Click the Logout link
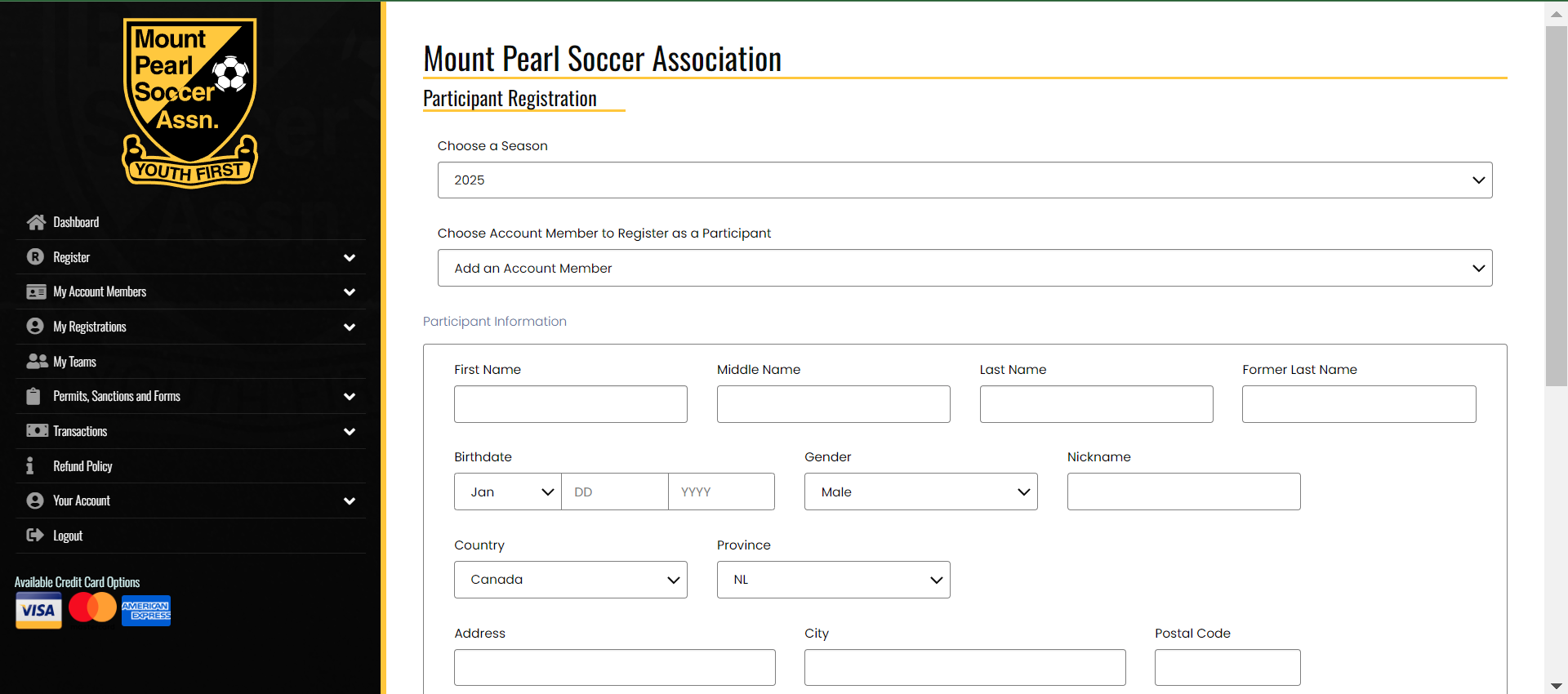The width and height of the screenshot is (1568, 694). tap(190, 536)
